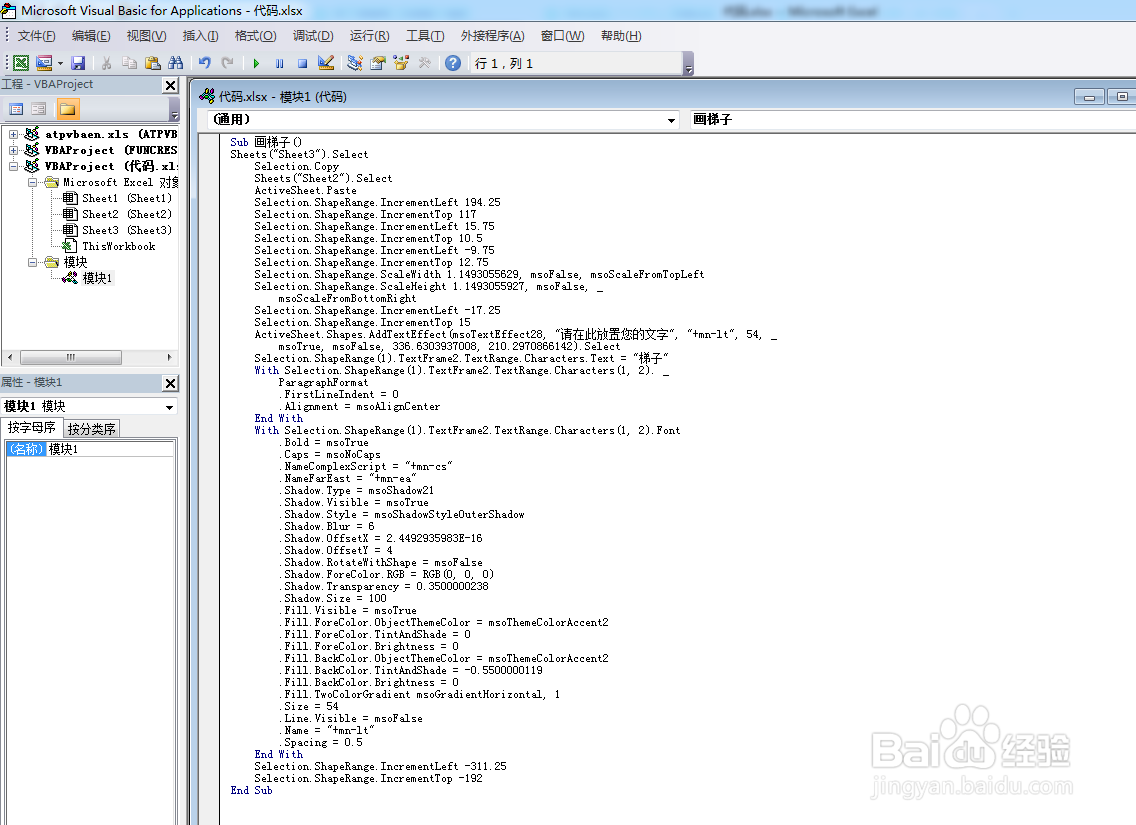
Task: Open the Insert object dropdown arrow
Action: 60,64
